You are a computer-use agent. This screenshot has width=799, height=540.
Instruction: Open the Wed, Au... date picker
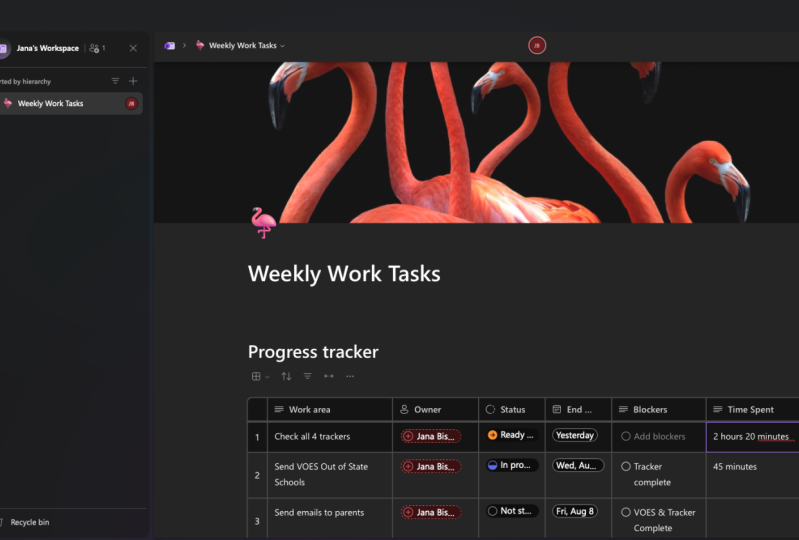tap(578, 465)
